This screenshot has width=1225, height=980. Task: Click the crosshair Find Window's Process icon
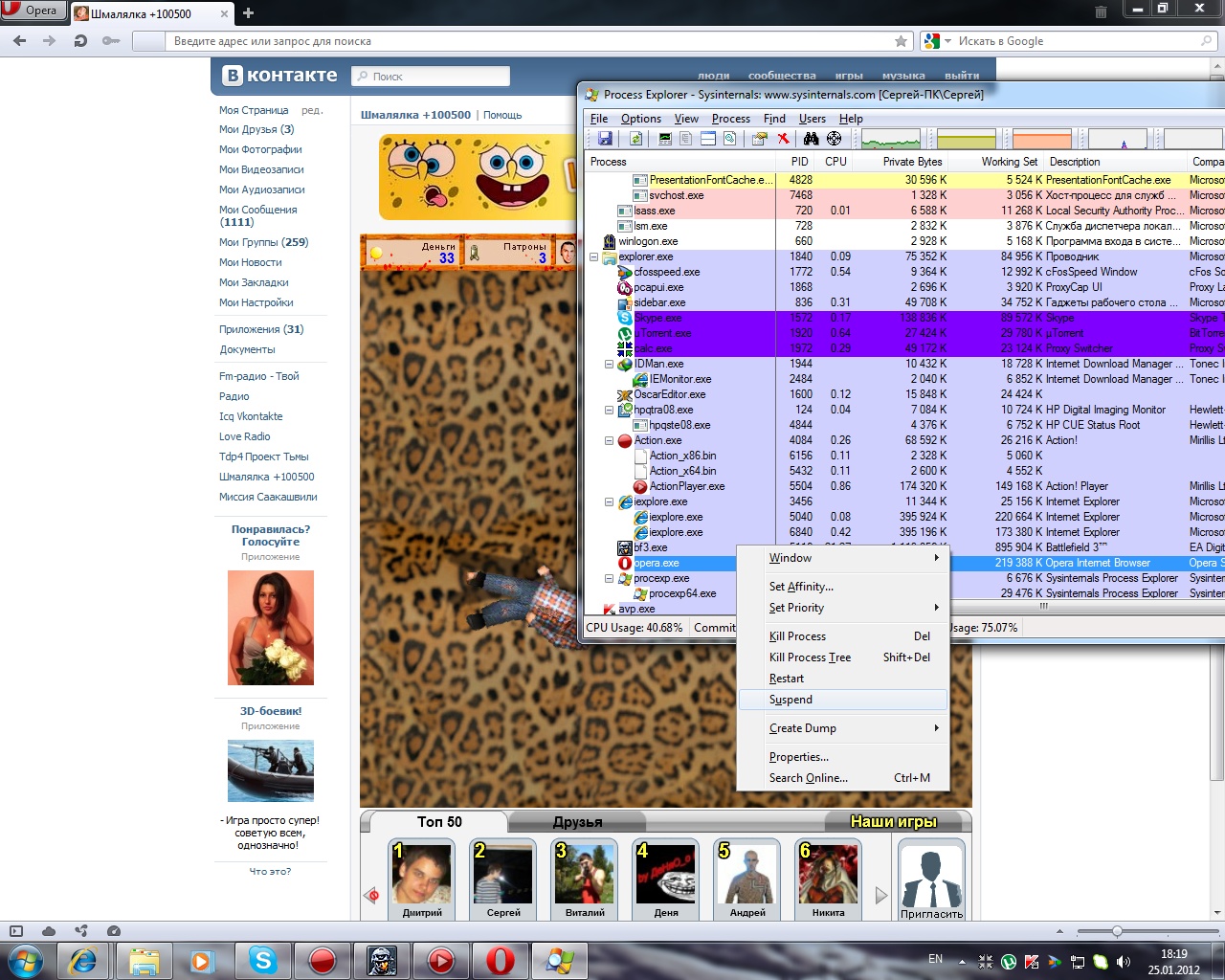pos(835,139)
